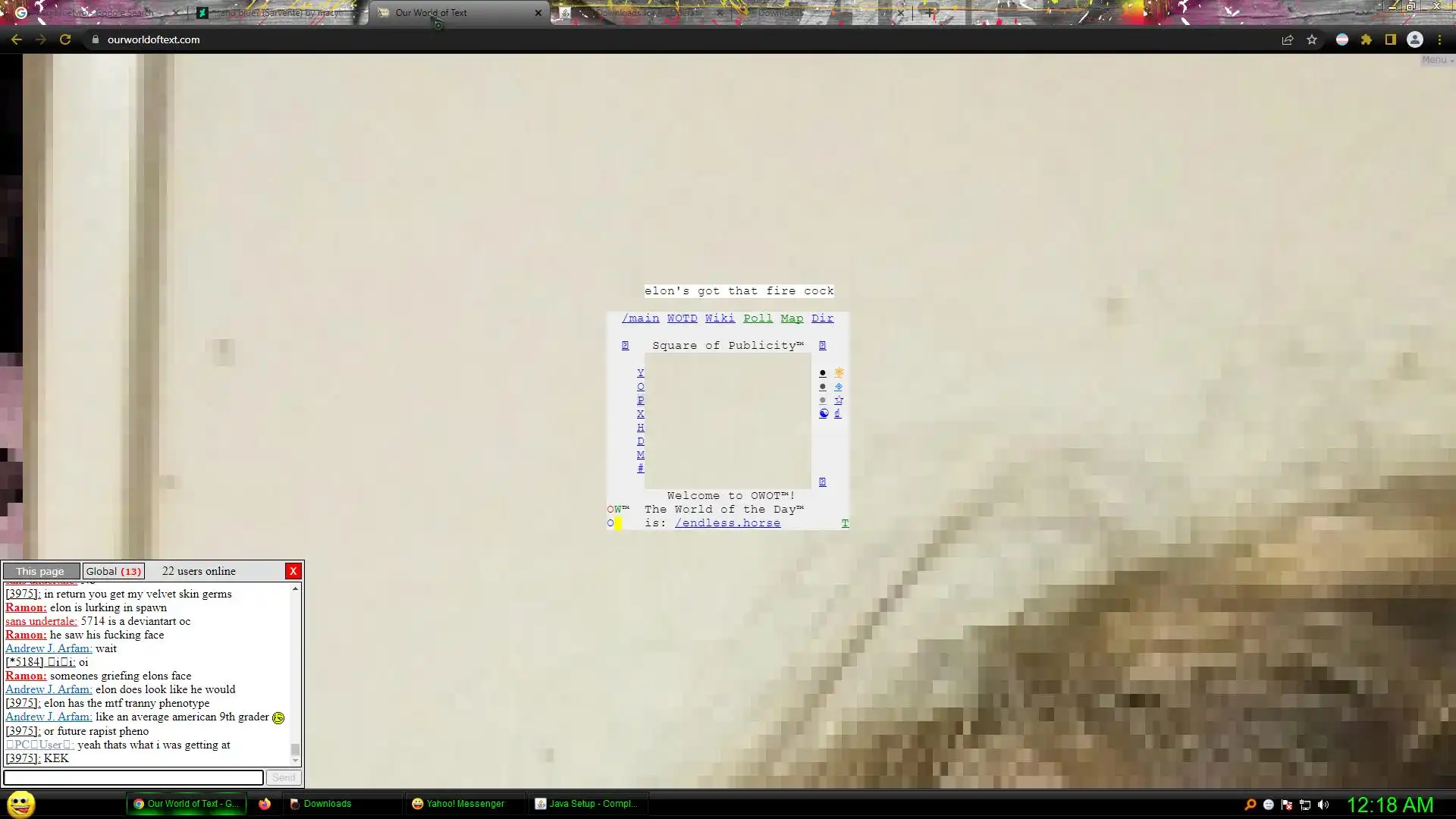
Task: Expand the OWOT Menu dropdown
Action: 1436,60
